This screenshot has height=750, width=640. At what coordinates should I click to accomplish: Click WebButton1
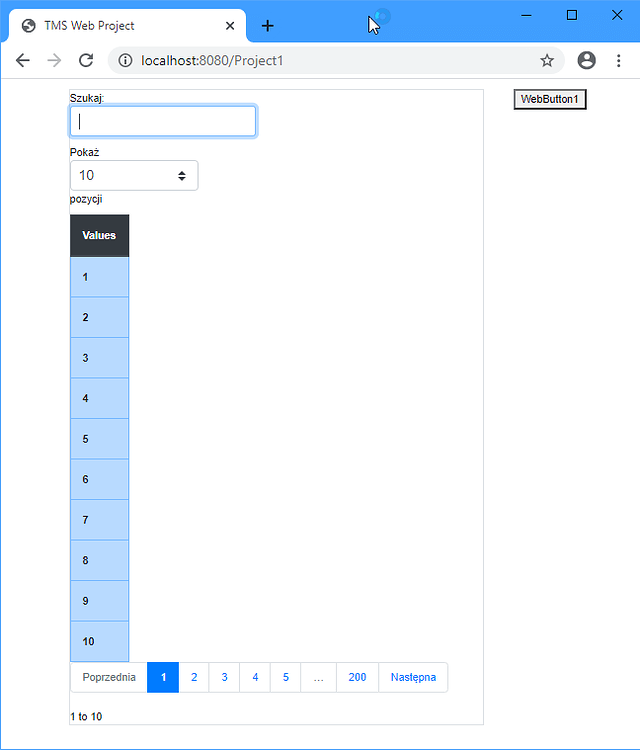click(550, 99)
